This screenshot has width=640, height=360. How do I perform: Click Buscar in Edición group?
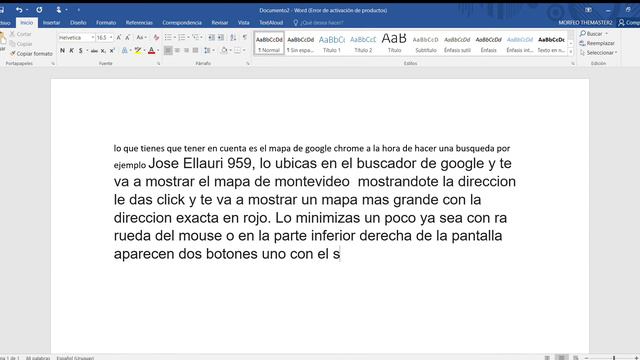tap(594, 33)
